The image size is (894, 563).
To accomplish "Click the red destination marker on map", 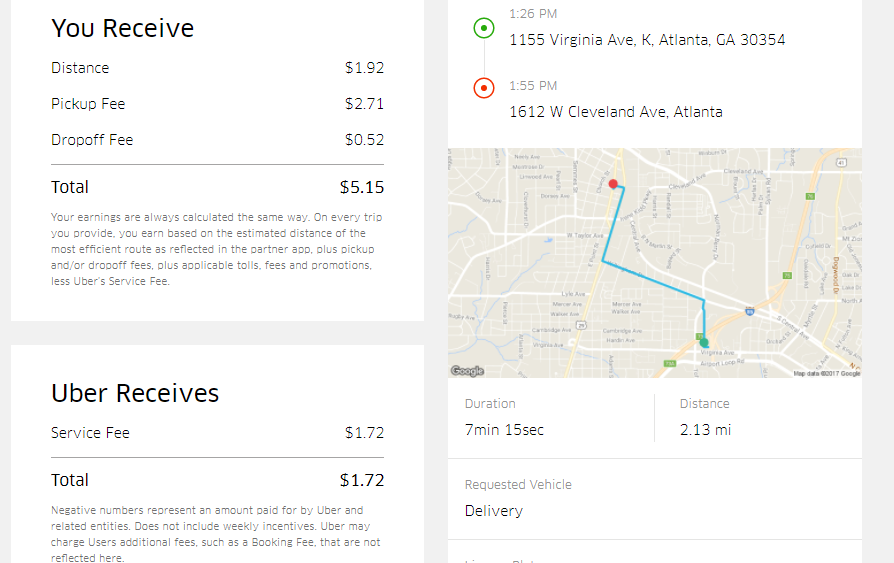I will coord(613,184).
